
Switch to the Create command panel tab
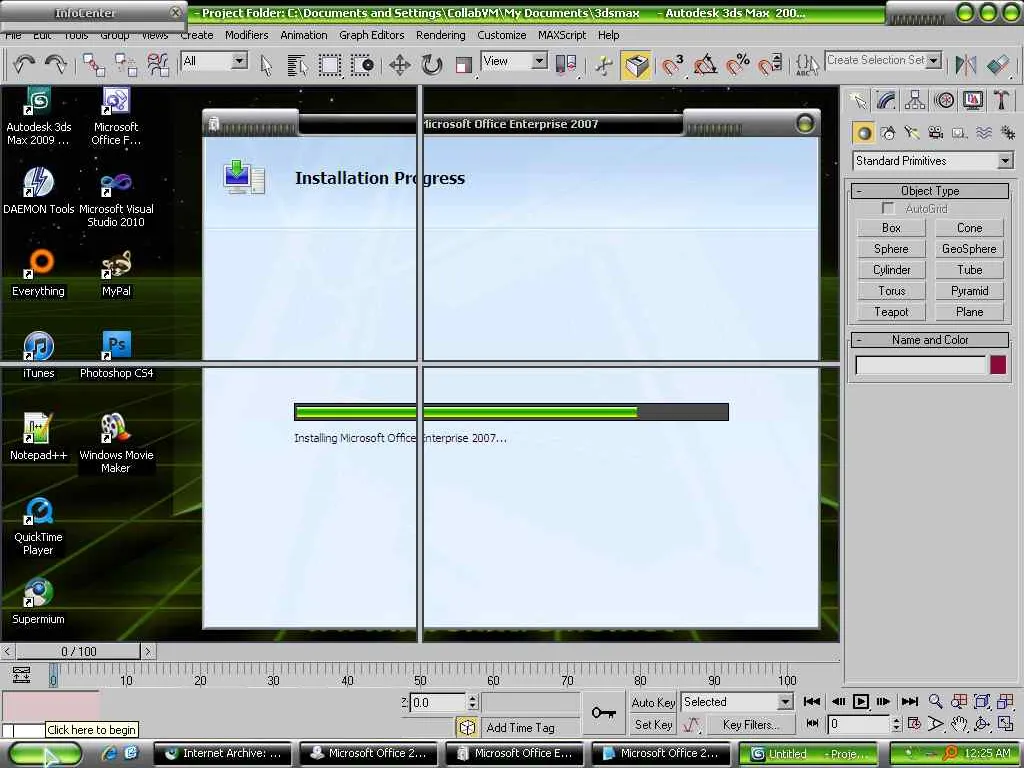(858, 101)
